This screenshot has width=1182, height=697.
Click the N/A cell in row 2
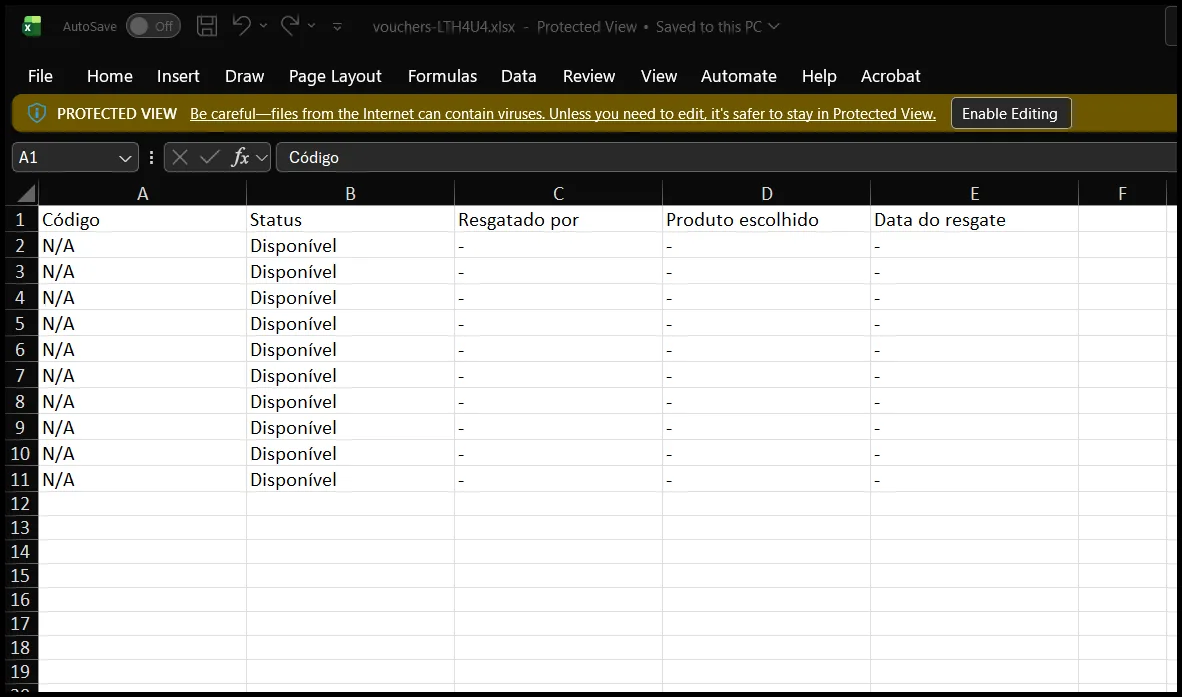coord(142,246)
